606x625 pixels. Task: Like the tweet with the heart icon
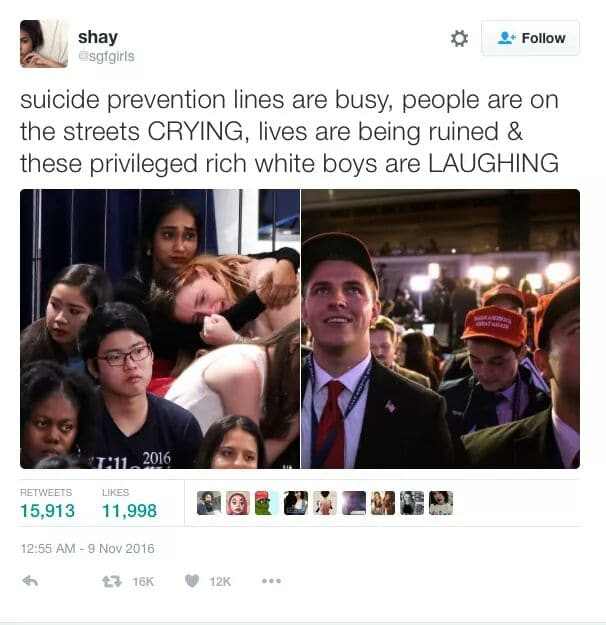[x=192, y=581]
